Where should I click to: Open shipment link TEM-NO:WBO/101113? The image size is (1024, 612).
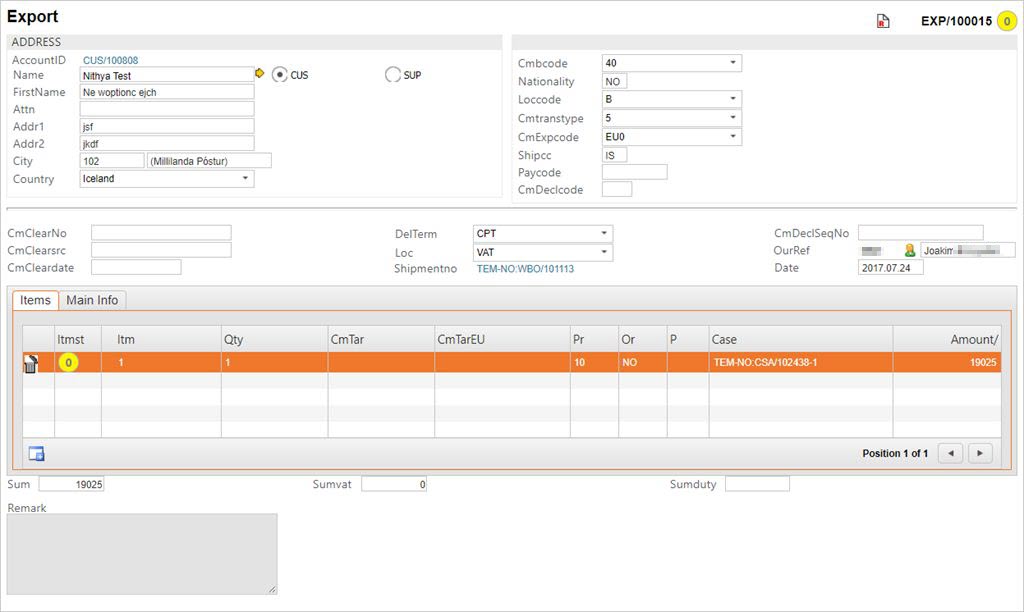pos(525,269)
